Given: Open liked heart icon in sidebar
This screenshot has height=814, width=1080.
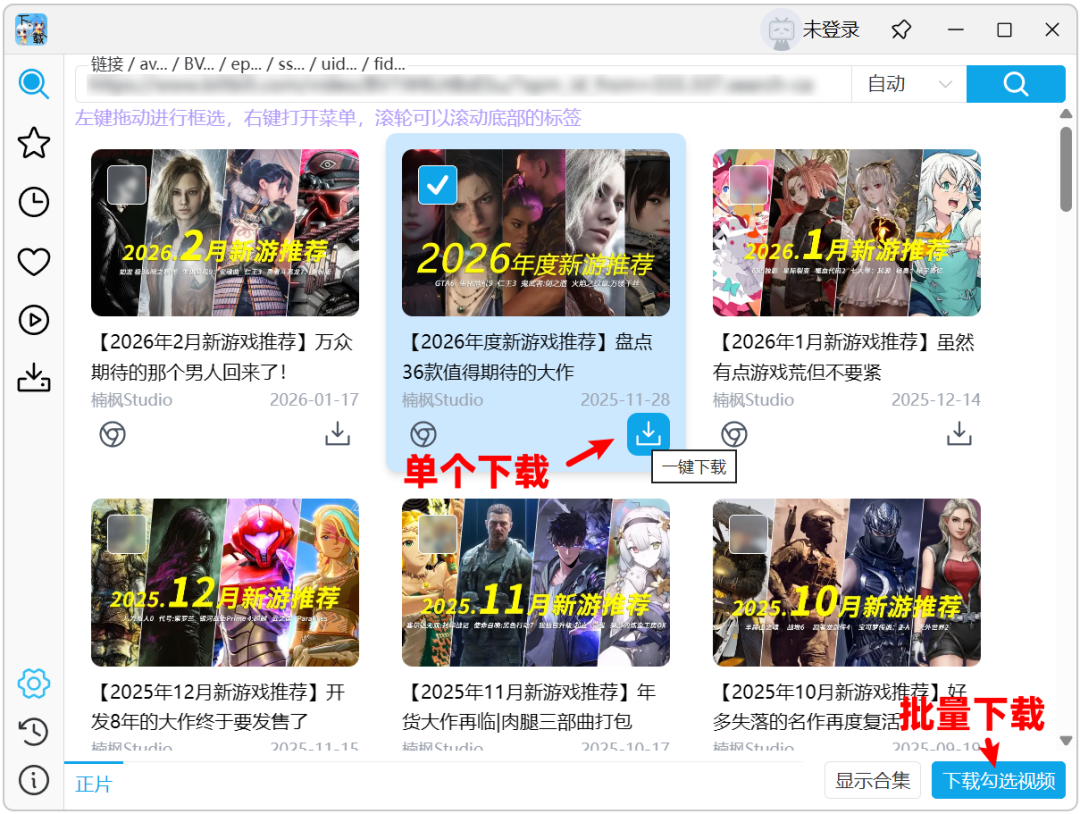Looking at the screenshot, I should pyautogui.click(x=33, y=262).
